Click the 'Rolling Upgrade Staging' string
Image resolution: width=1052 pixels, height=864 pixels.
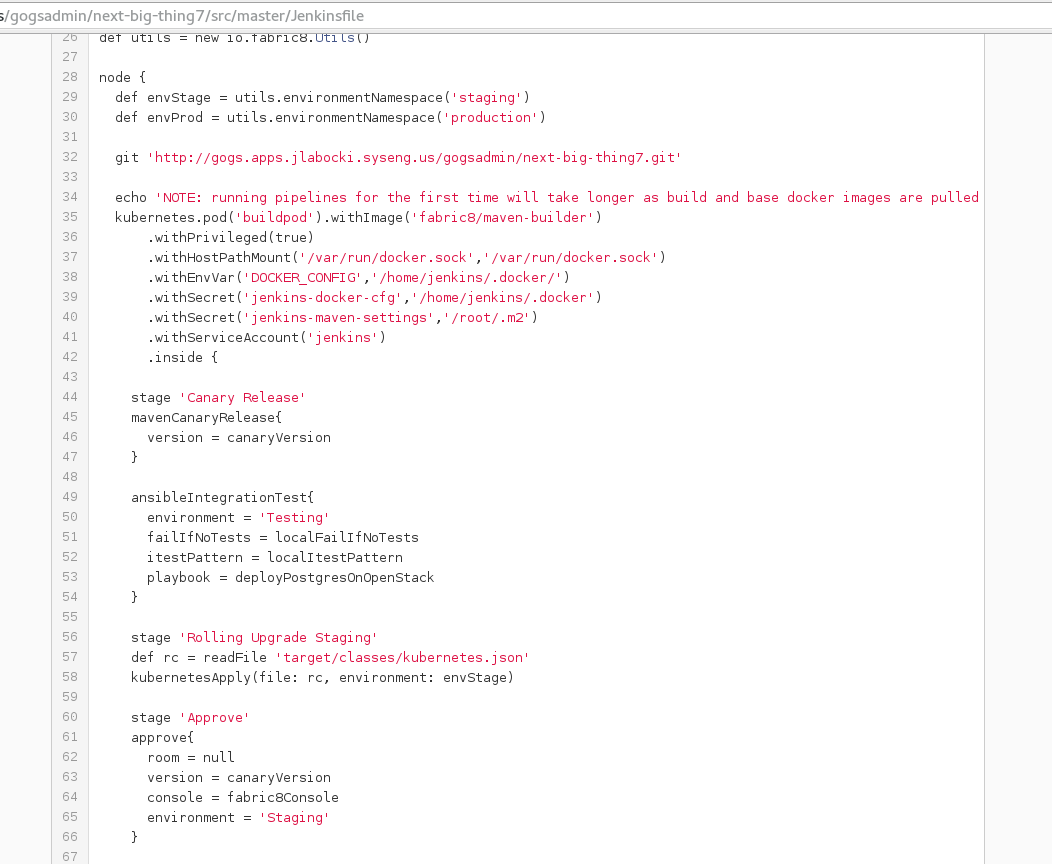(278, 637)
